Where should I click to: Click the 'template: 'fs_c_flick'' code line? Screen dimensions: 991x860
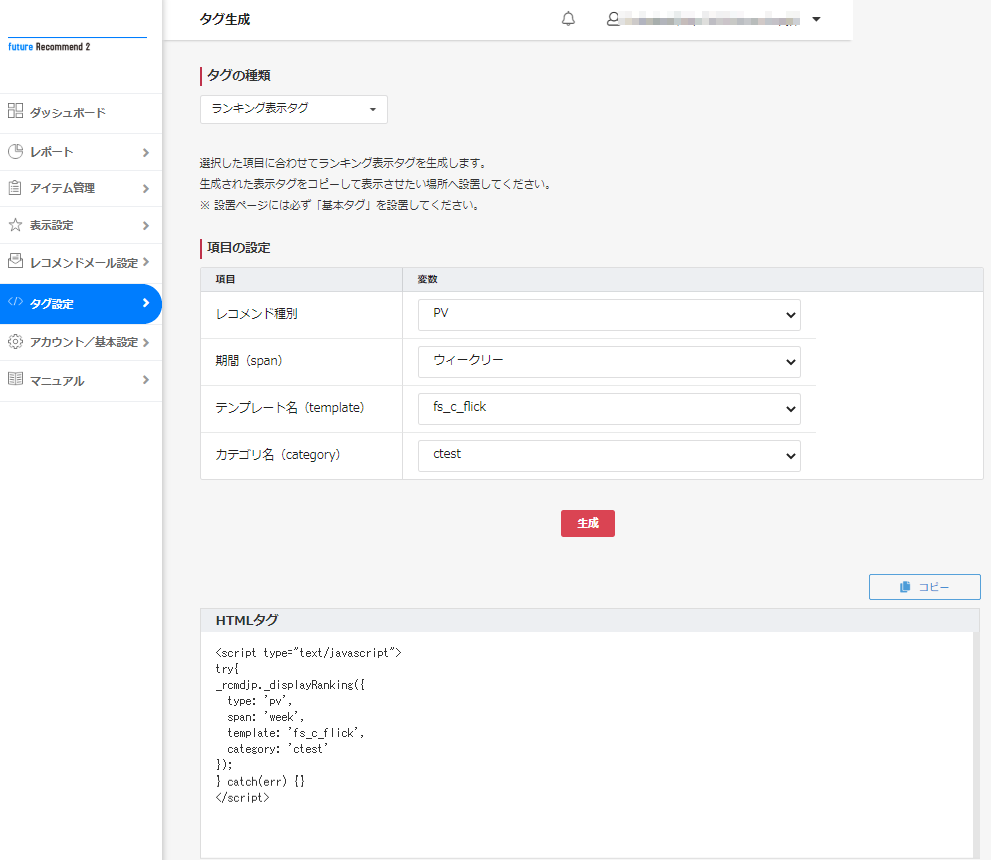(x=295, y=733)
